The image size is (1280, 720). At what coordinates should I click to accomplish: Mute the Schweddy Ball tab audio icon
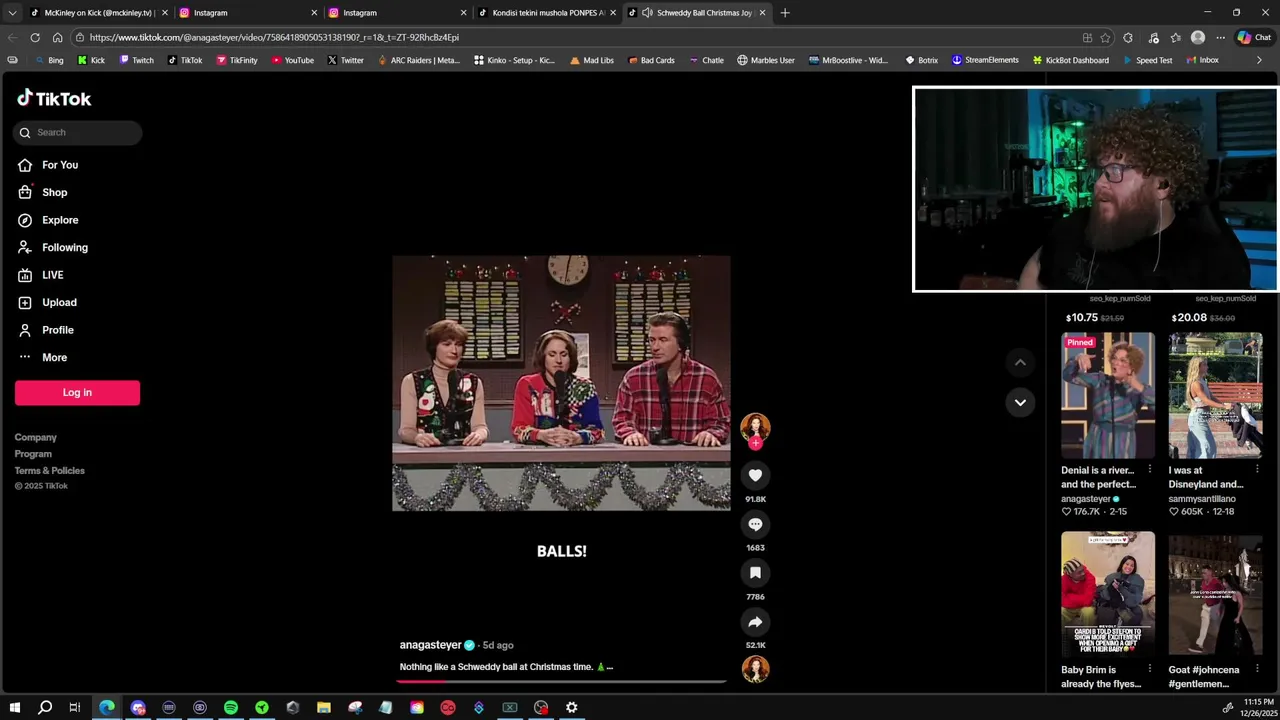tap(647, 13)
